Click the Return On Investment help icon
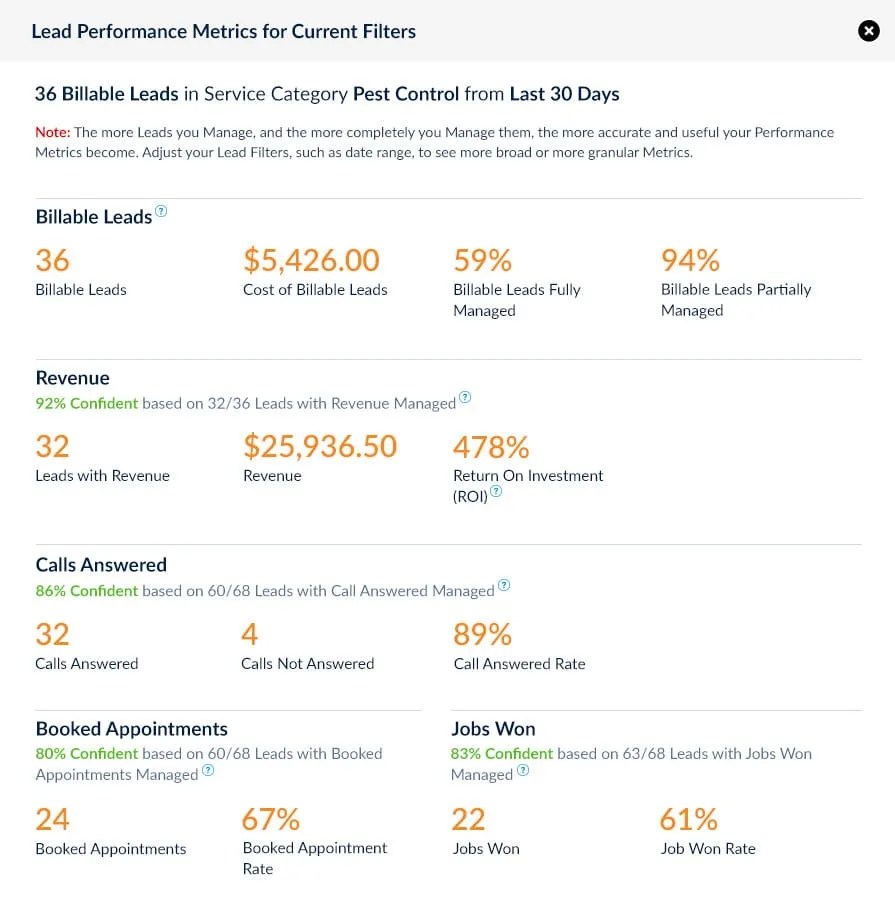 click(496, 492)
